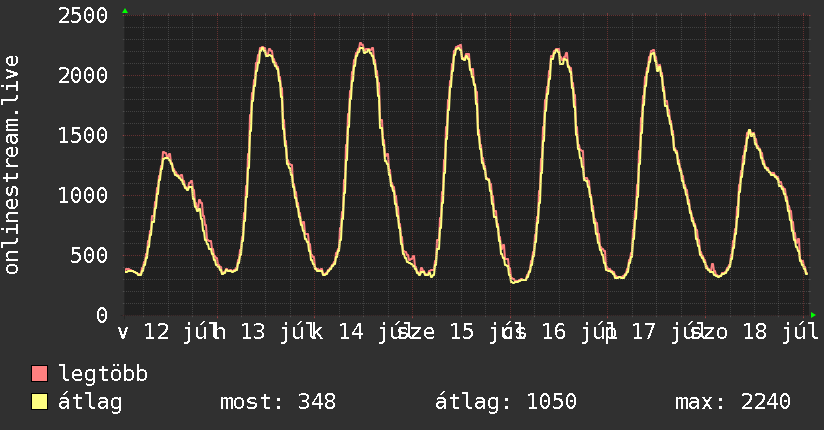
Task: Click the 1500 y-axis label
Action: pos(83,136)
